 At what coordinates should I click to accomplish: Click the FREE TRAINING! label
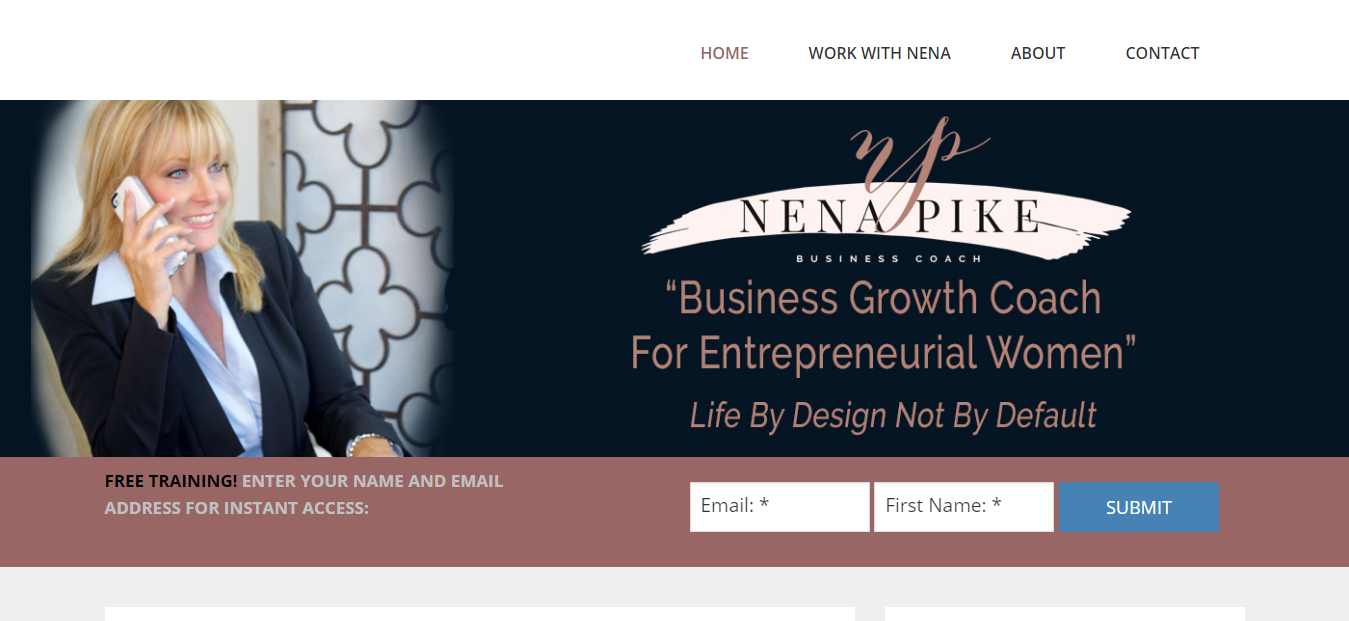coord(170,481)
